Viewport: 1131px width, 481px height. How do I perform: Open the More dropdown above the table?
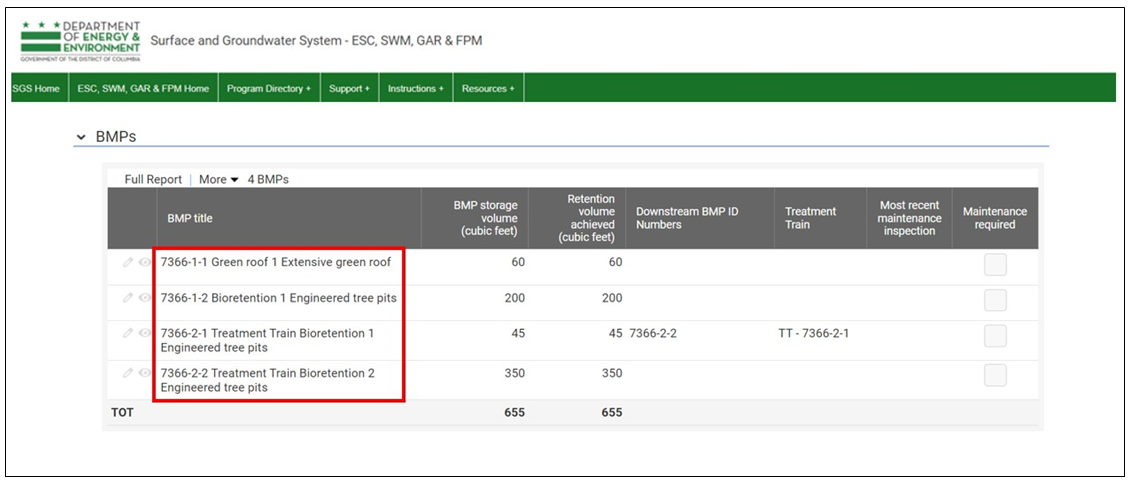click(218, 180)
